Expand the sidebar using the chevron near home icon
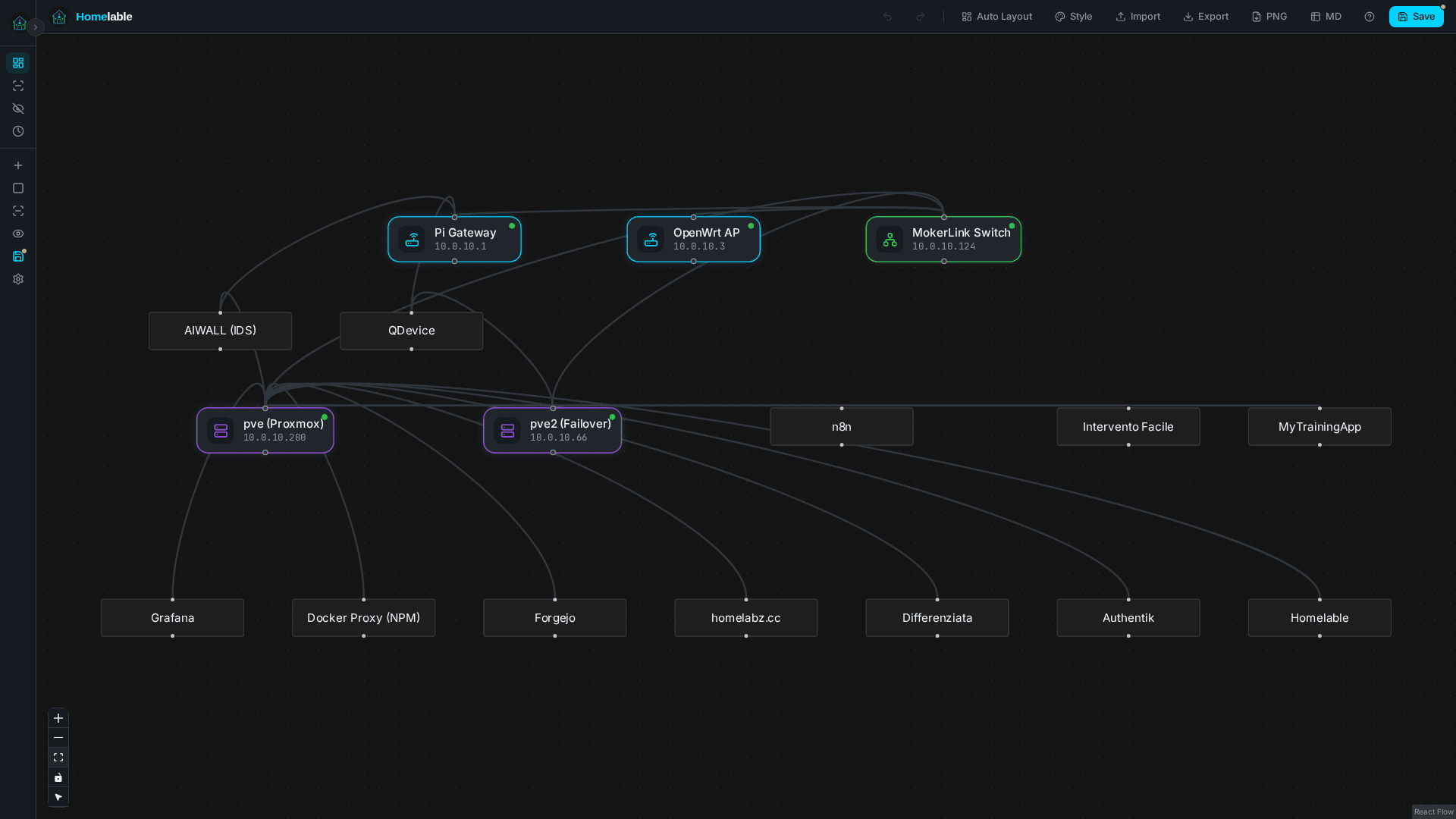This screenshot has width=1456, height=819. tap(35, 27)
